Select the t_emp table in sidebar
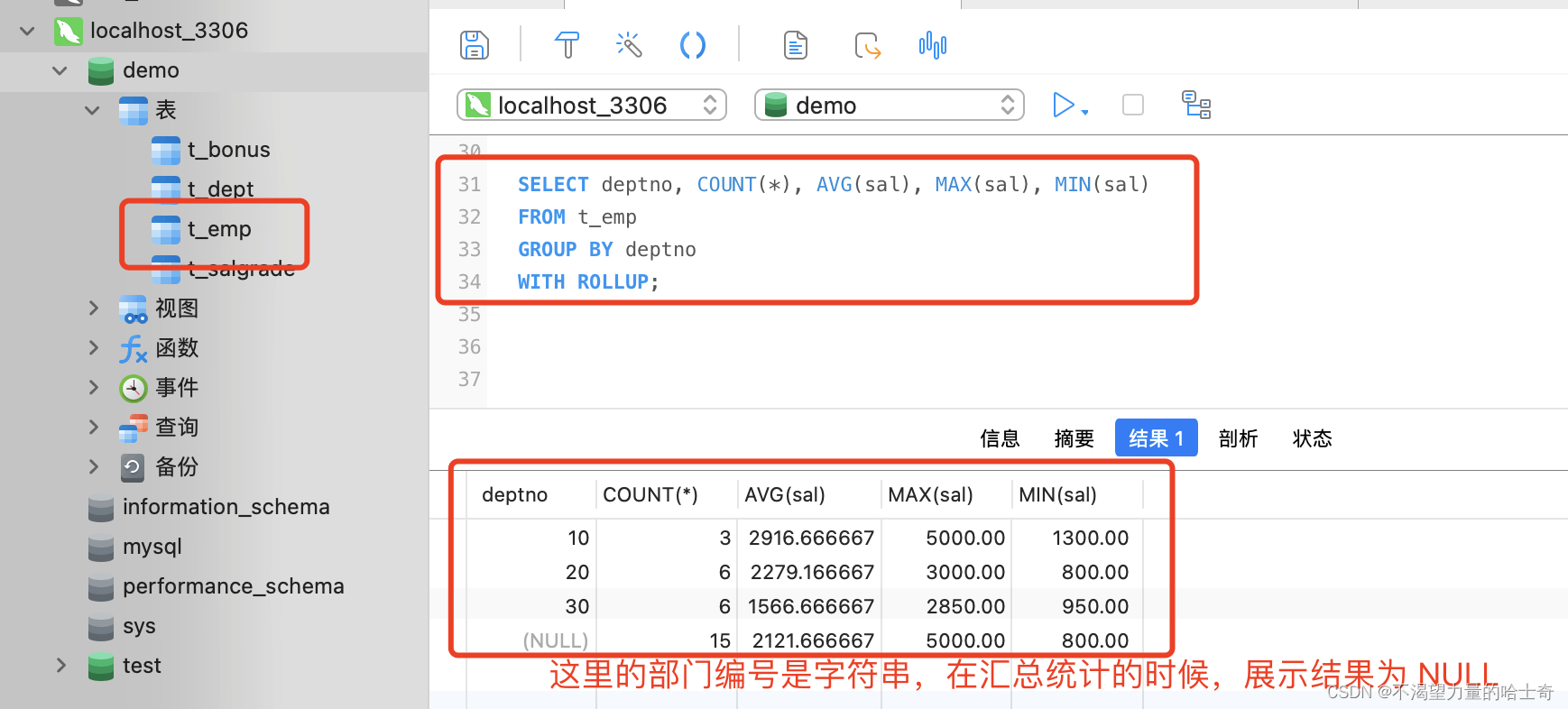 coord(219,229)
